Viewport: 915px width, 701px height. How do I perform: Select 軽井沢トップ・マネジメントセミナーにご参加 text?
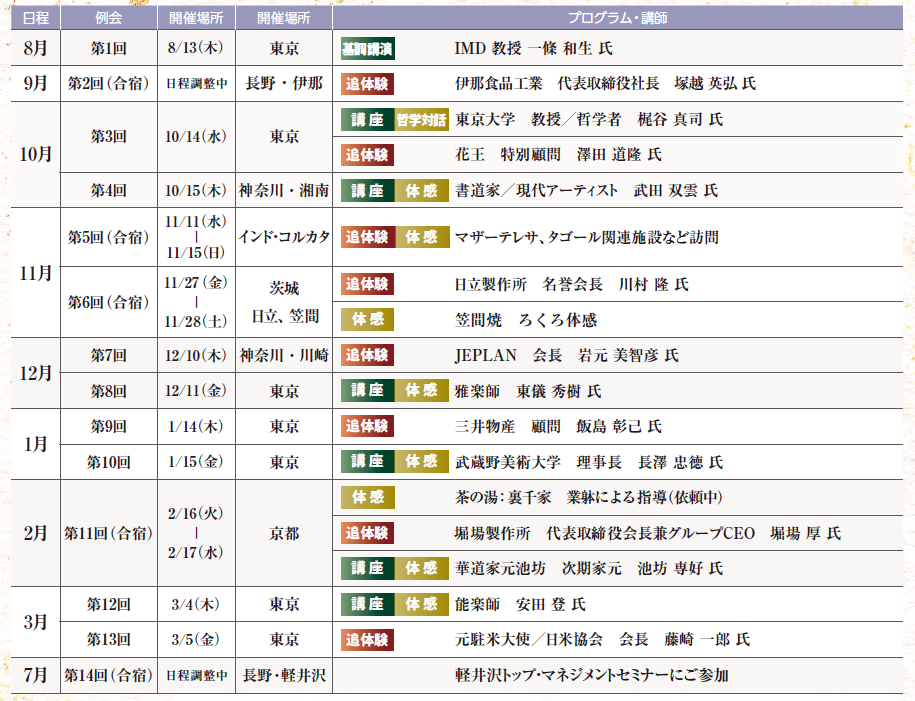591,675
